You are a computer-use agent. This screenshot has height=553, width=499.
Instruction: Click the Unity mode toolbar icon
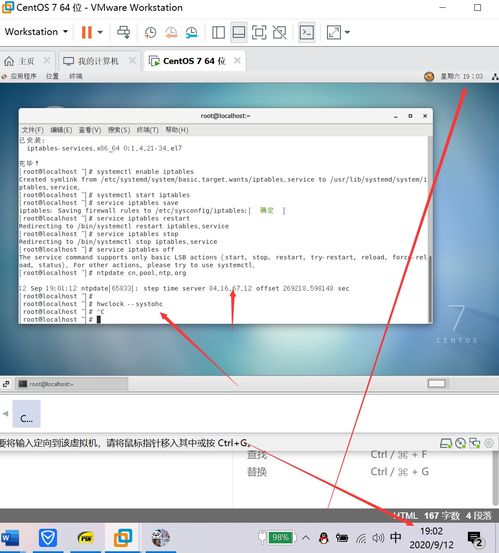tap(280, 32)
